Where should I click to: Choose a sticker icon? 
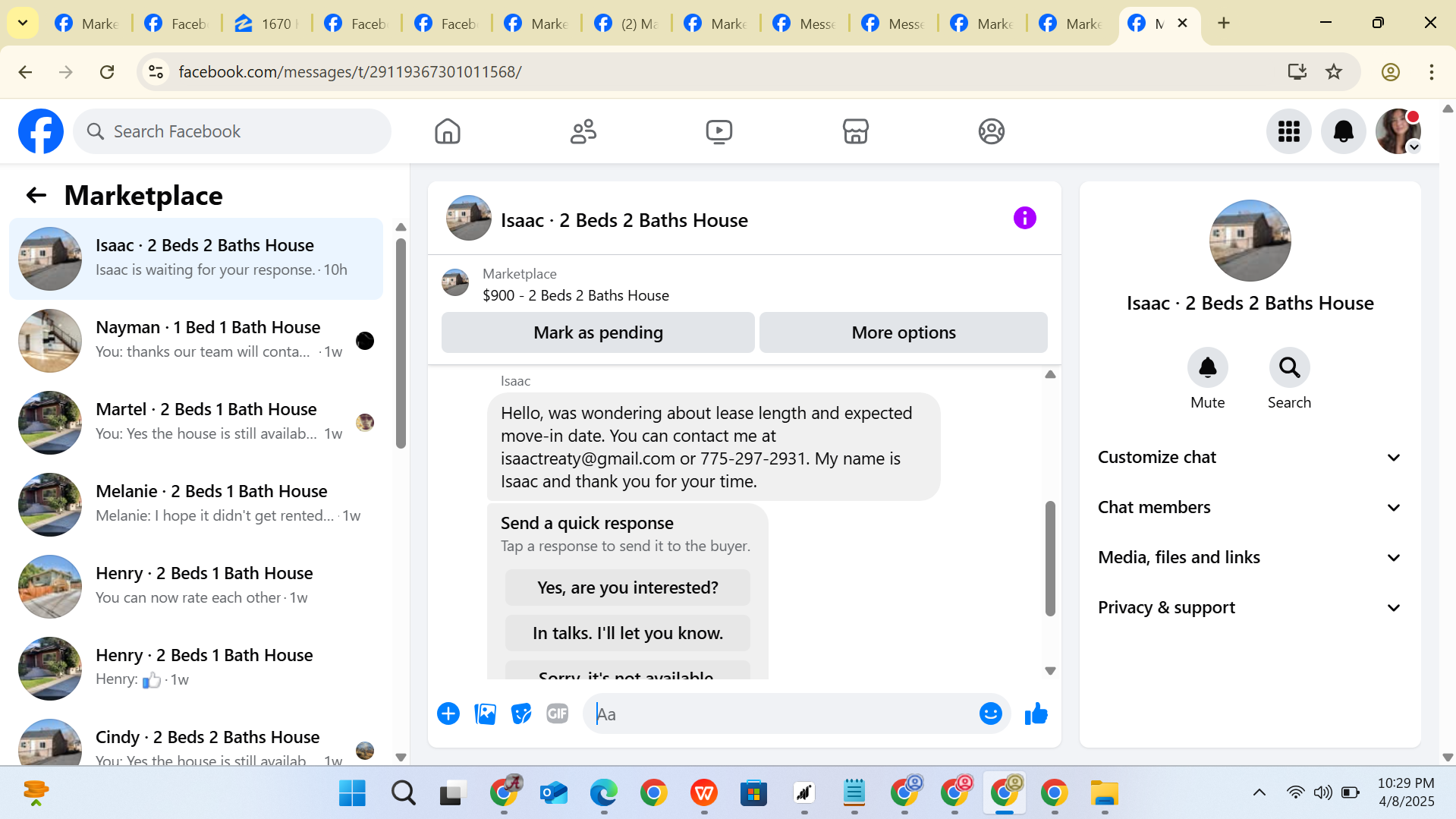(521, 713)
